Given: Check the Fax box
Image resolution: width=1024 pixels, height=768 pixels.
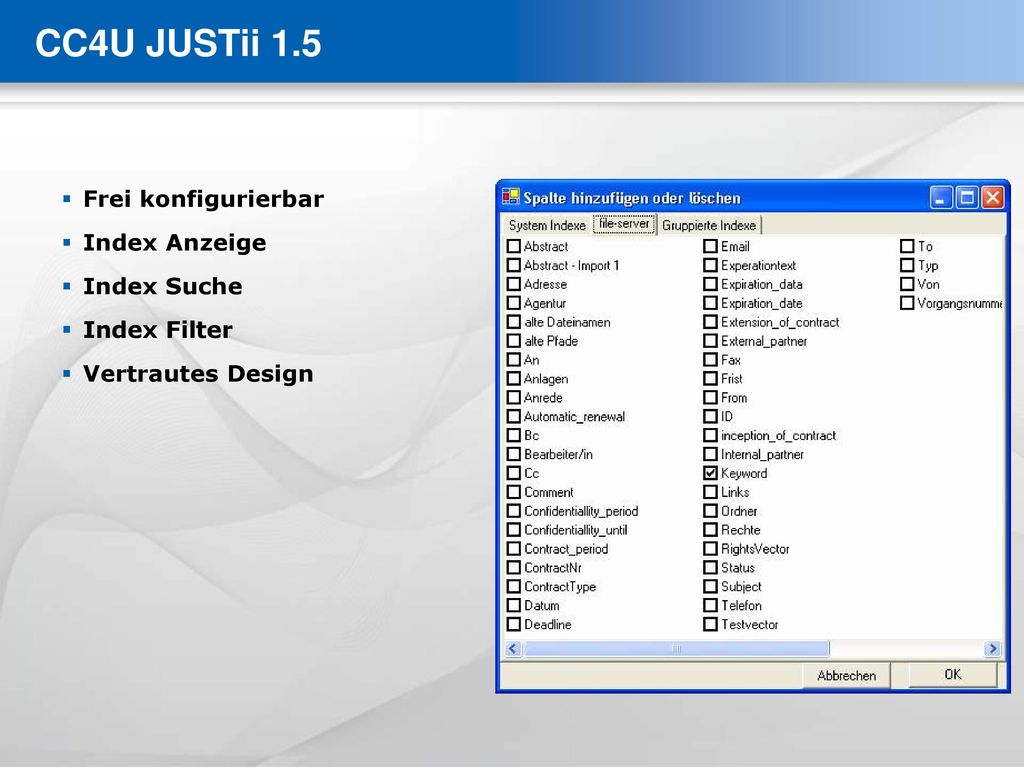Looking at the screenshot, I should click(711, 360).
